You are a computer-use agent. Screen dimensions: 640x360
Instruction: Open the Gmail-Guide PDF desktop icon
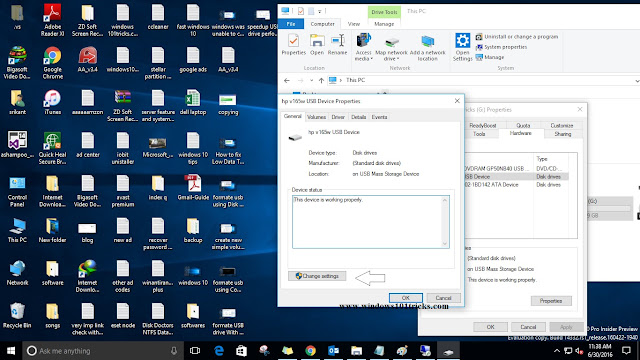click(193, 187)
